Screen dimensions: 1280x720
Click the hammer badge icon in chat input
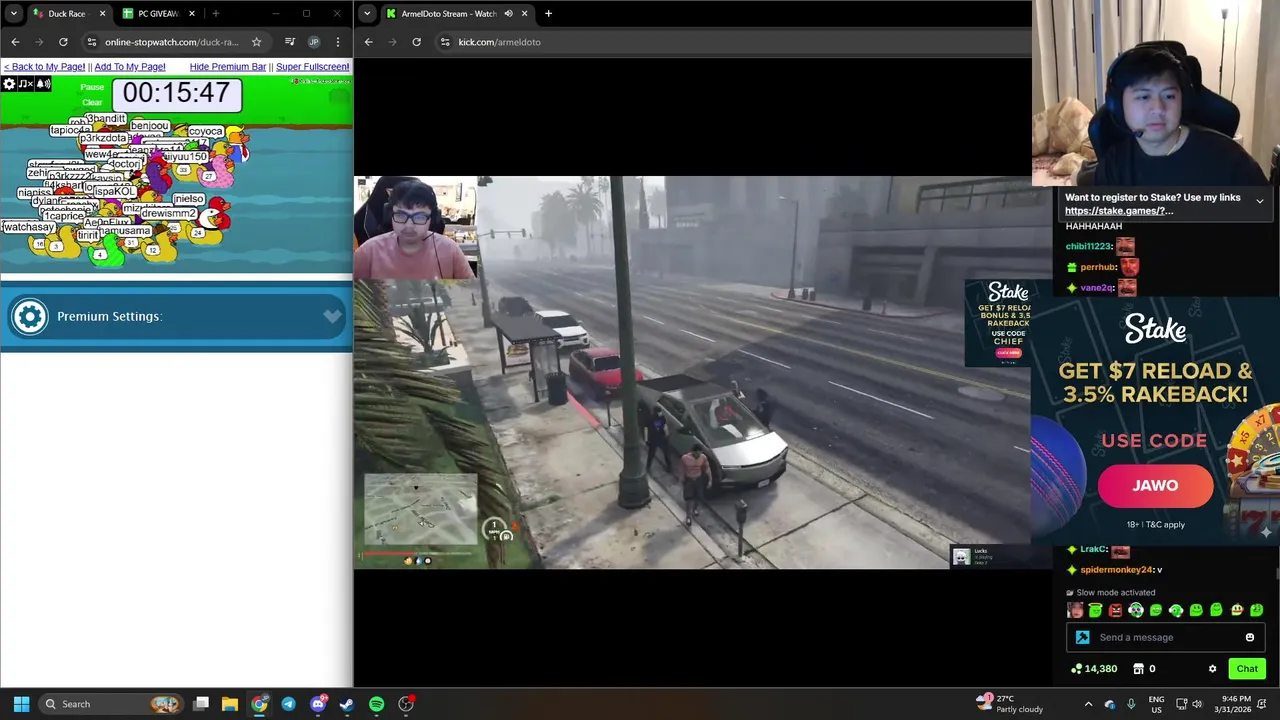coord(1082,637)
